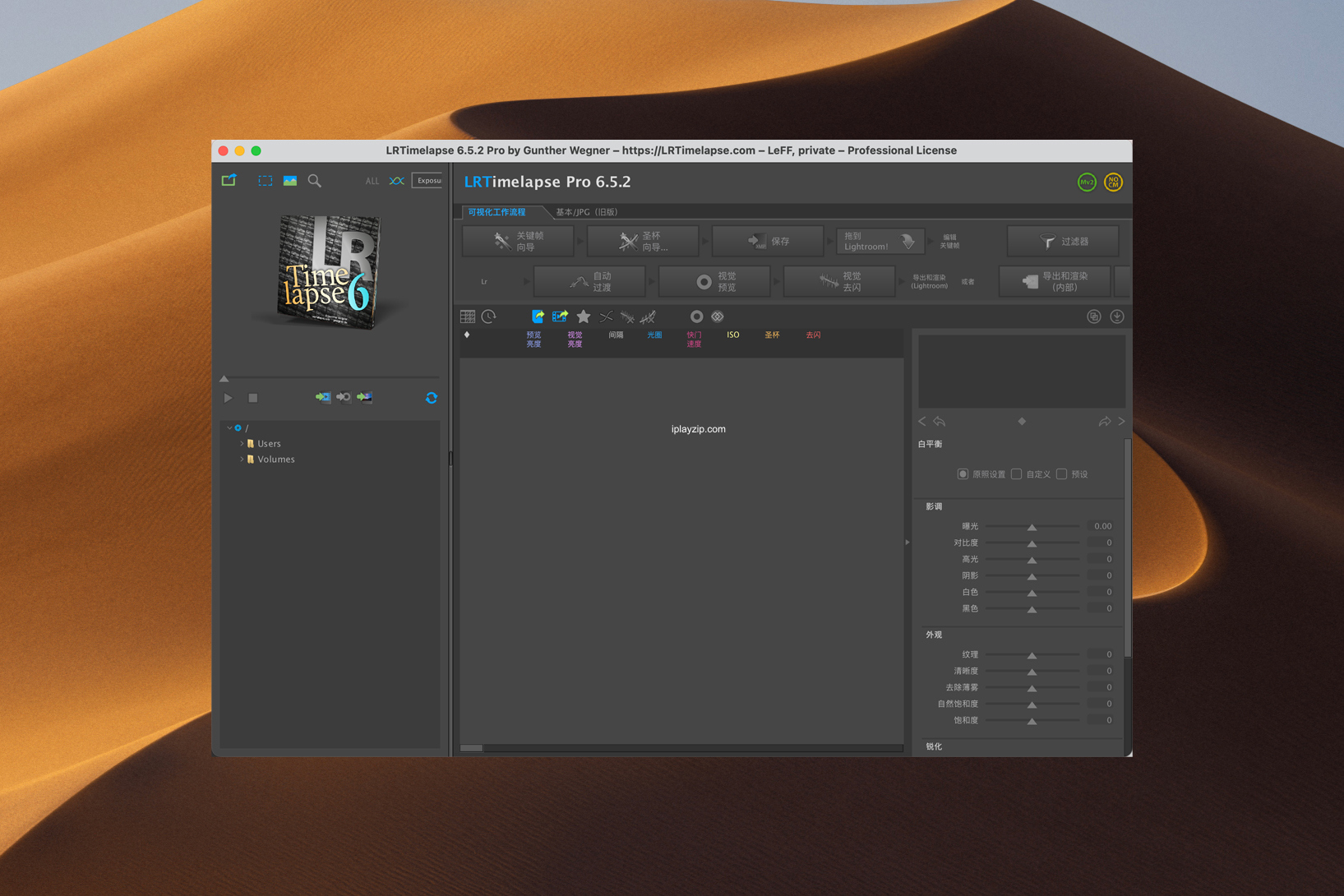Click the 视觉去闪 button
Image resolution: width=1344 pixels, height=896 pixels.
click(839, 281)
